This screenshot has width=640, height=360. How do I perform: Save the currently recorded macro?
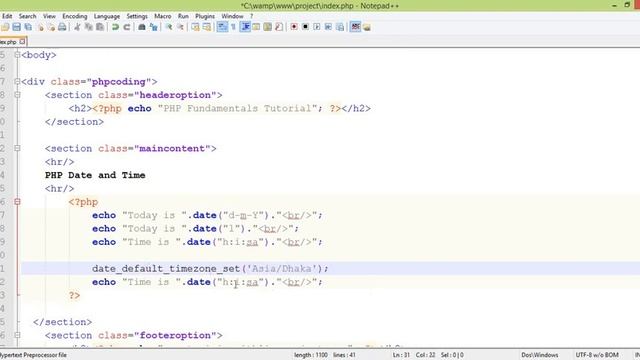tap(340, 27)
